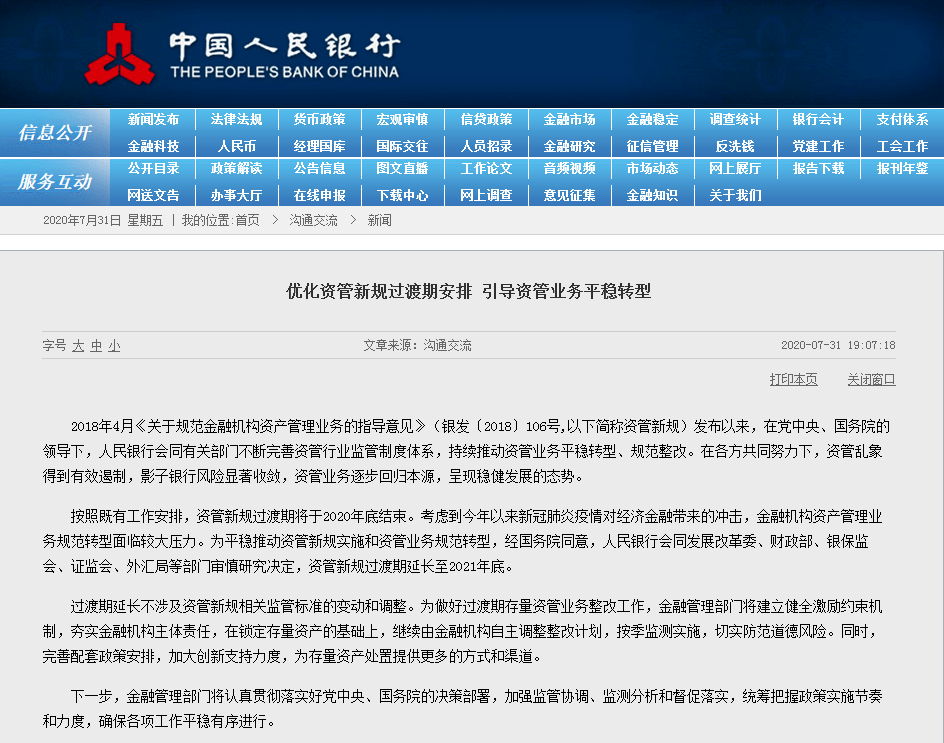Open 公告信息 page
The height and width of the screenshot is (743, 944).
[320, 169]
